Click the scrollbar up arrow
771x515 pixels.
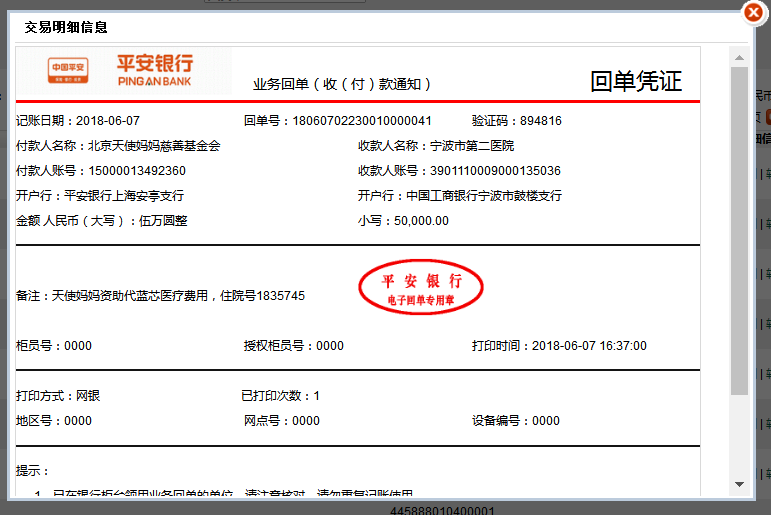click(739, 58)
